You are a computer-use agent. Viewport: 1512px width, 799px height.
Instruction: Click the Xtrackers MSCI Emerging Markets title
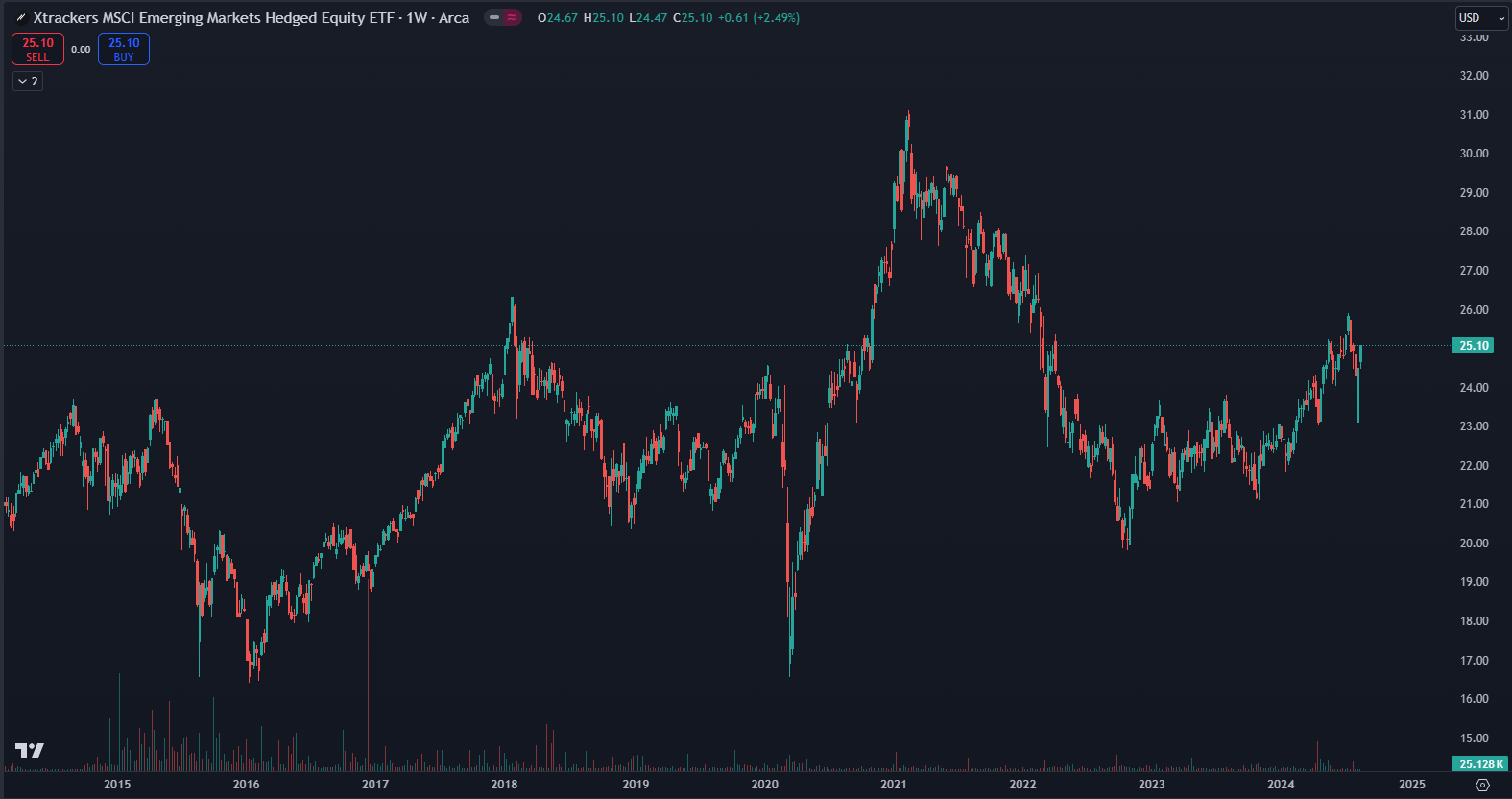(213, 18)
